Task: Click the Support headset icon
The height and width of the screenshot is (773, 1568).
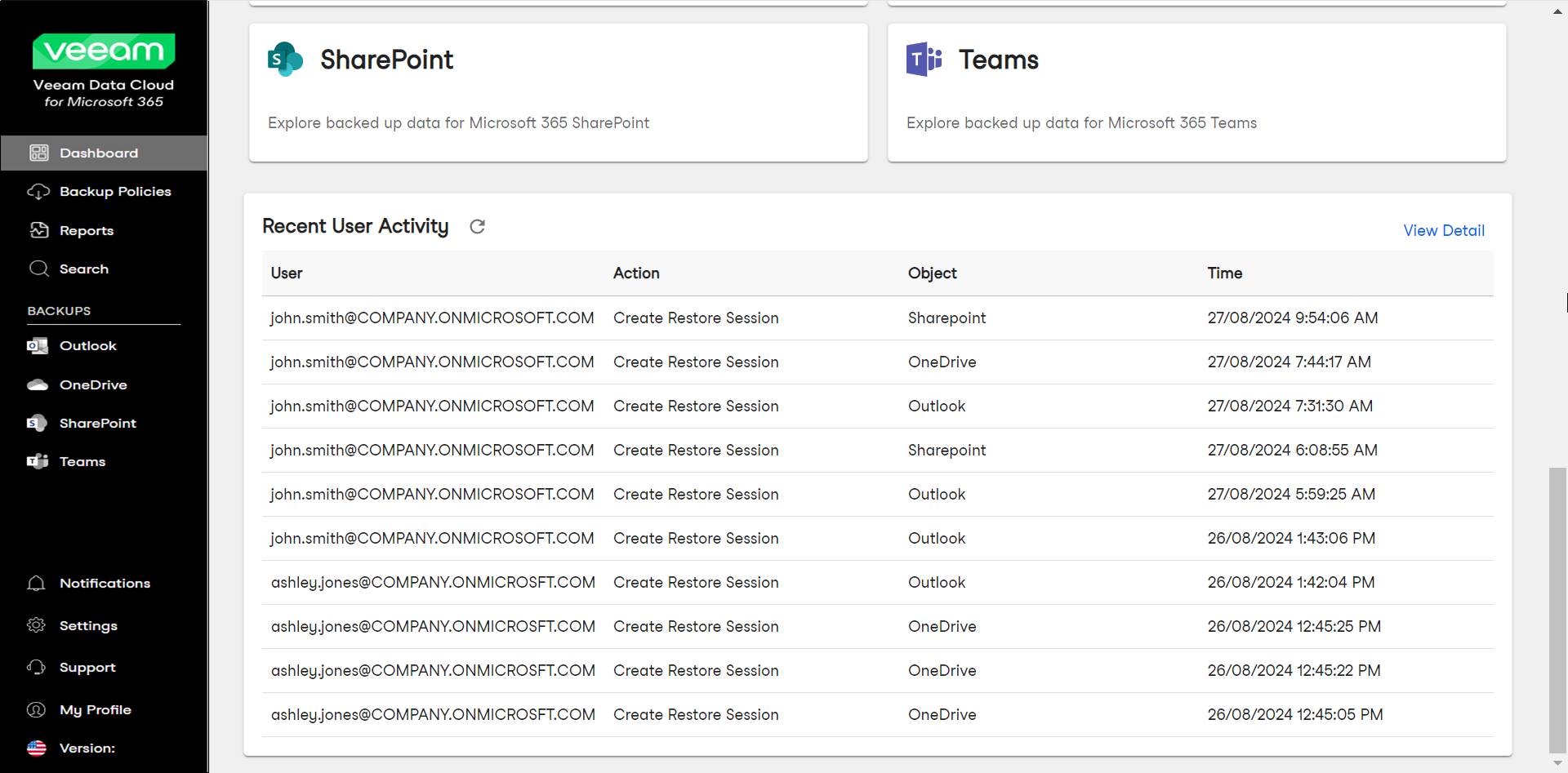Action: [x=36, y=667]
